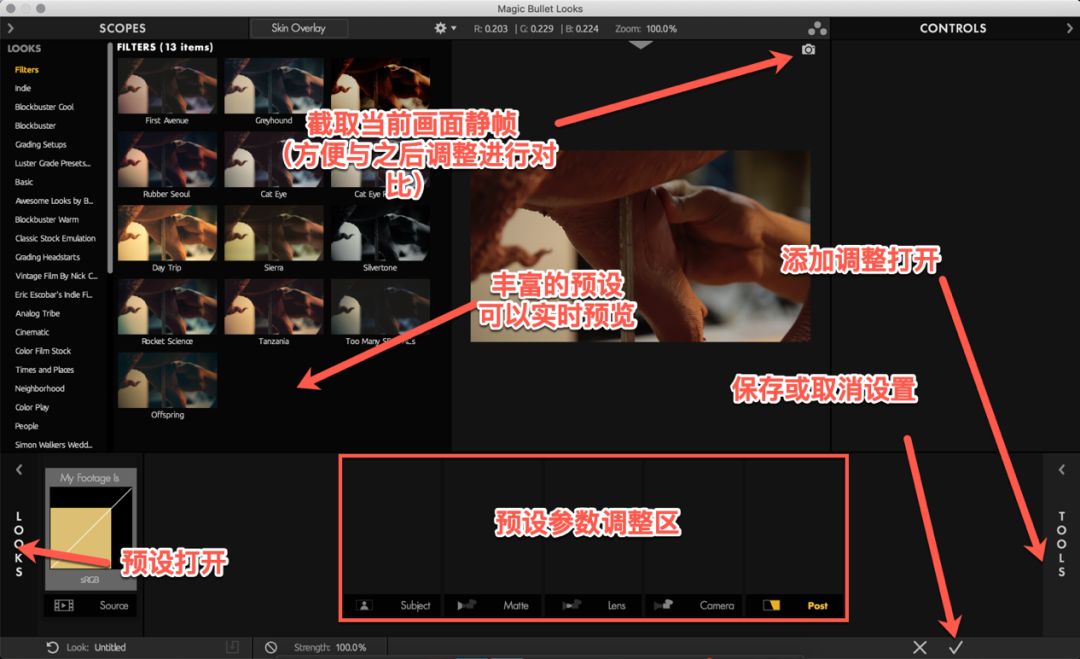Open the Blockbuster Cool category

click(x=44, y=107)
